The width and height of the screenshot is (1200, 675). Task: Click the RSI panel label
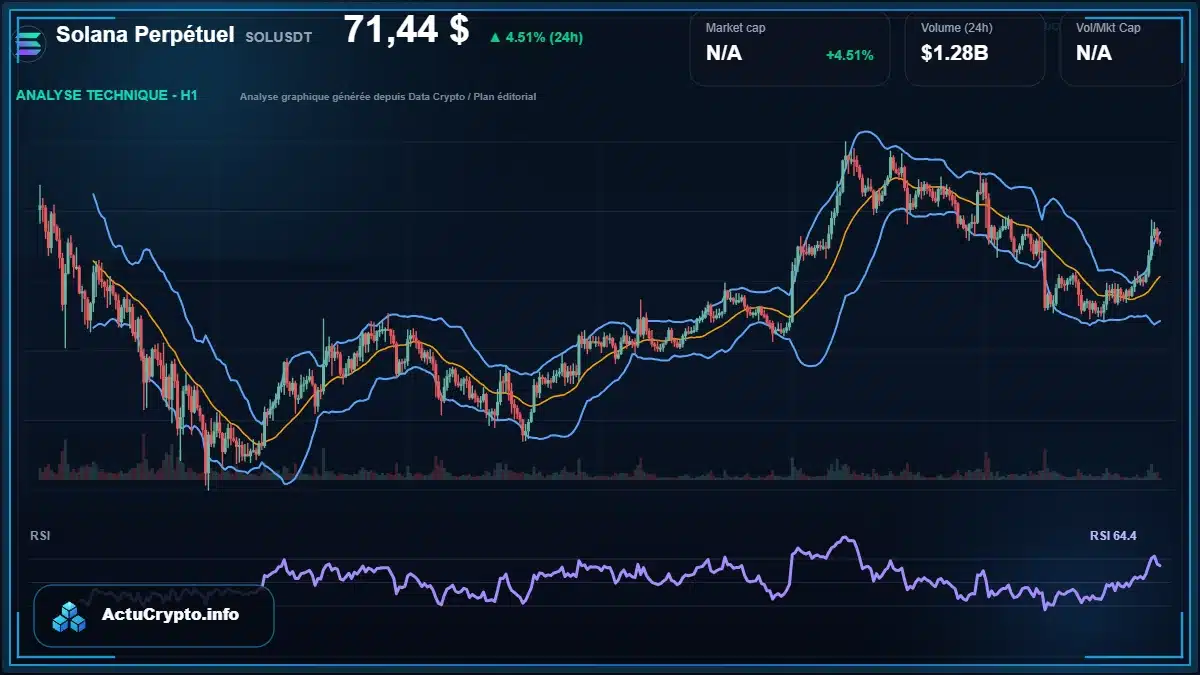pos(40,536)
